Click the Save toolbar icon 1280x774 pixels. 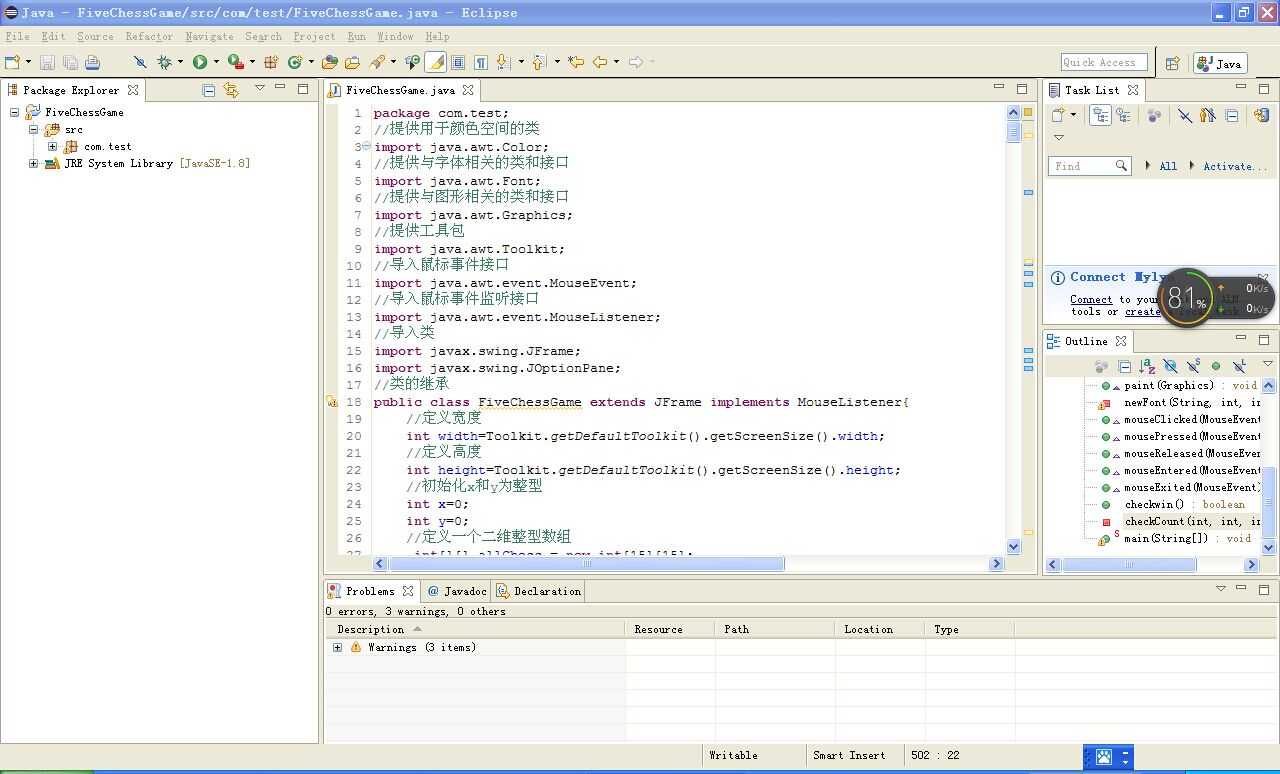pos(47,62)
